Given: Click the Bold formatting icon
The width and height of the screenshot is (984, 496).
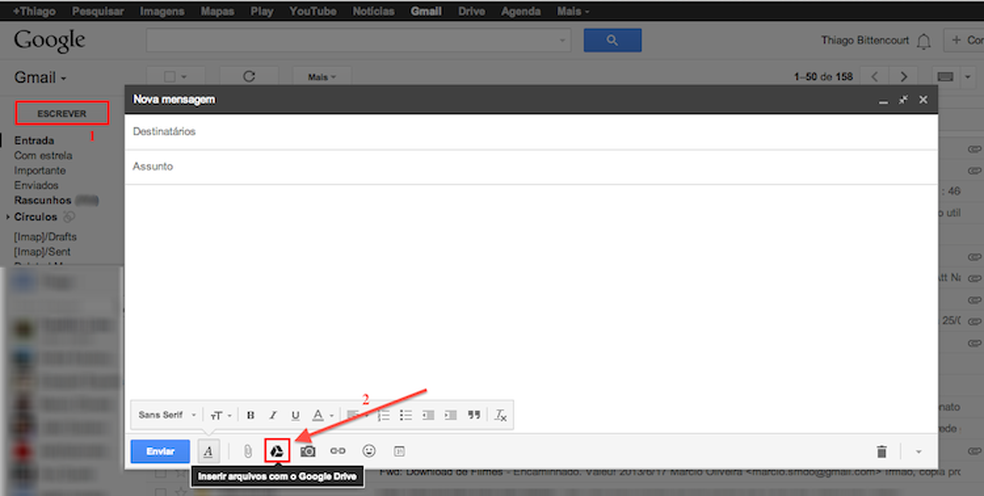Looking at the screenshot, I should pos(250,415).
